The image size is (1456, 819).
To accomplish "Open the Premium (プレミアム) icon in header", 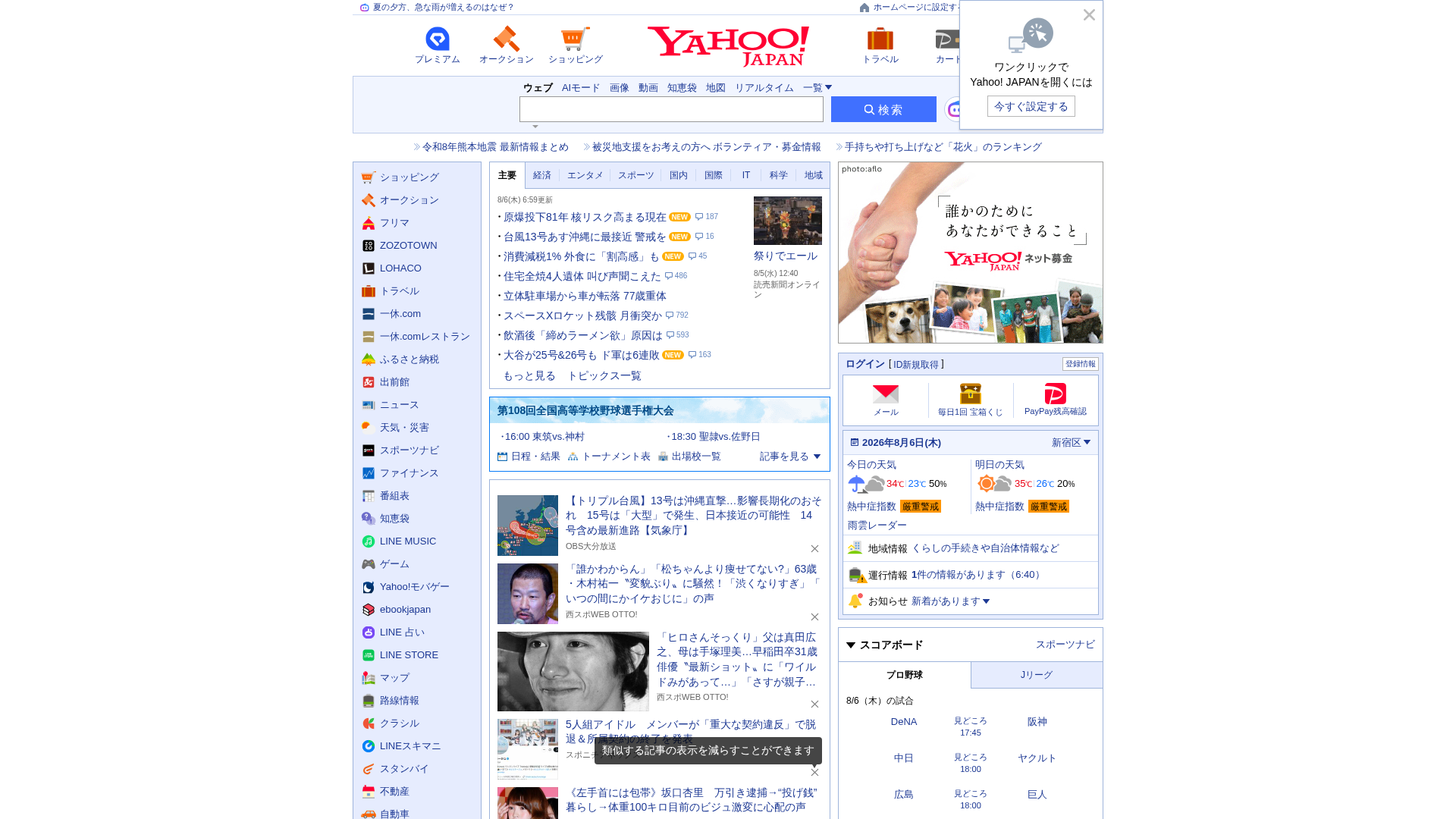I will 438,39.
